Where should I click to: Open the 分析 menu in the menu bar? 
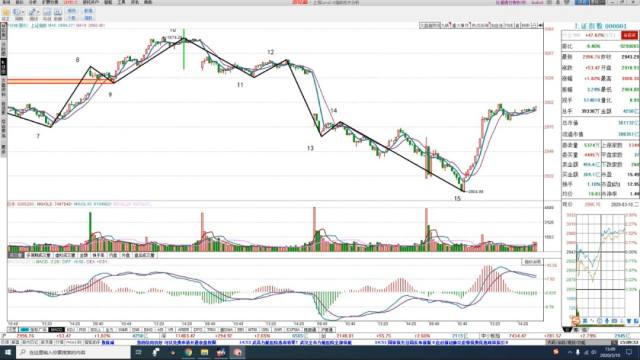32,2
